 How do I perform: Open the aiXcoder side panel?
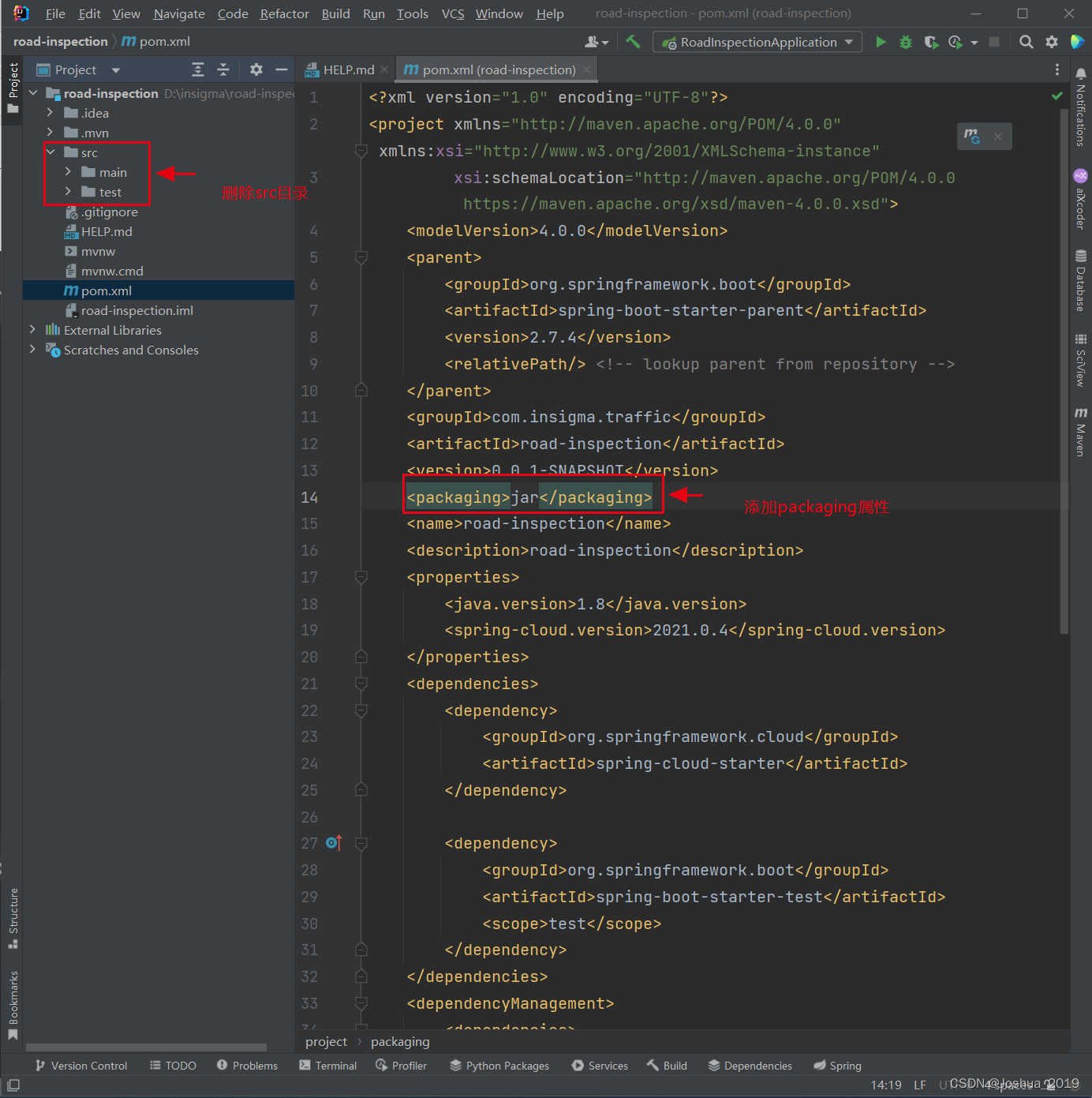[1080, 199]
